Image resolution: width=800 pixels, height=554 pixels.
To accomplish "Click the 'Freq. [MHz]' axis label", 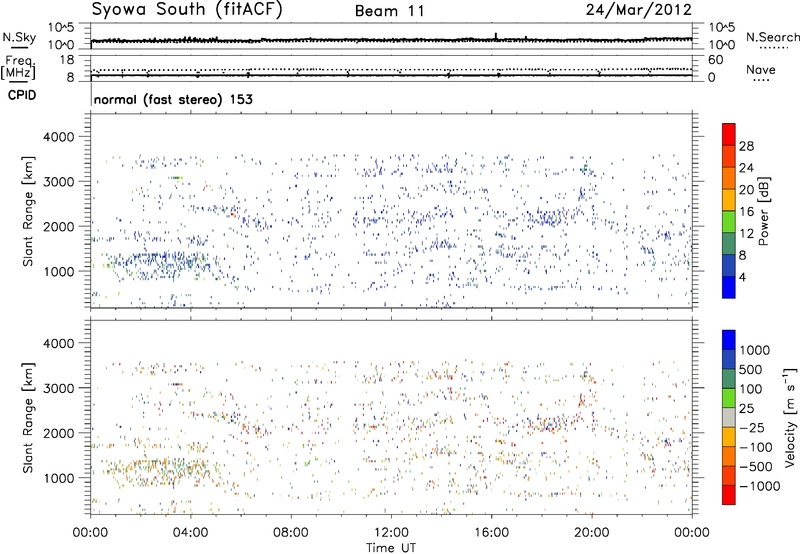I will click(x=19, y=67).
